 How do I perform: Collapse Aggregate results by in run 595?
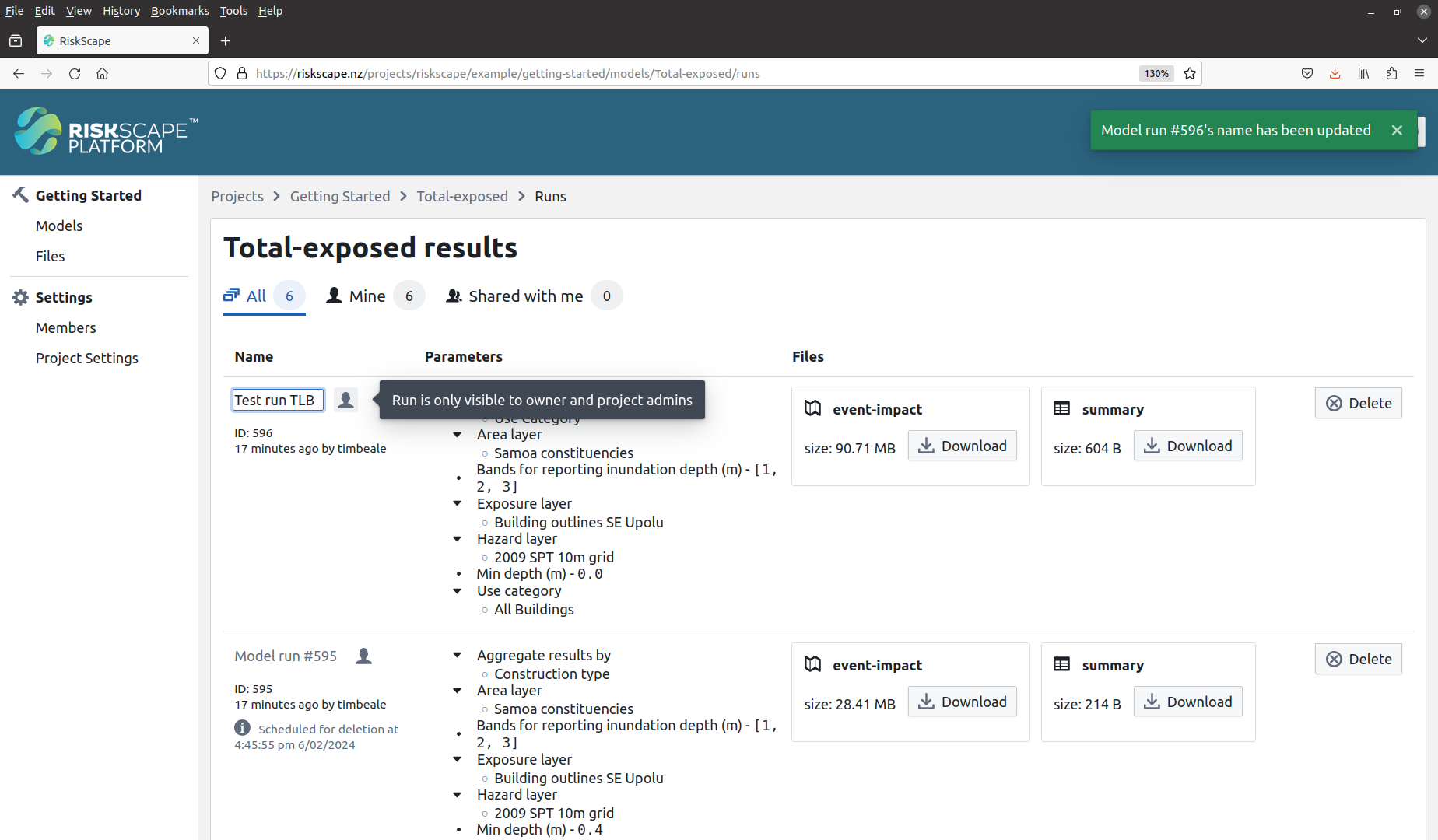tap(458, 656)
